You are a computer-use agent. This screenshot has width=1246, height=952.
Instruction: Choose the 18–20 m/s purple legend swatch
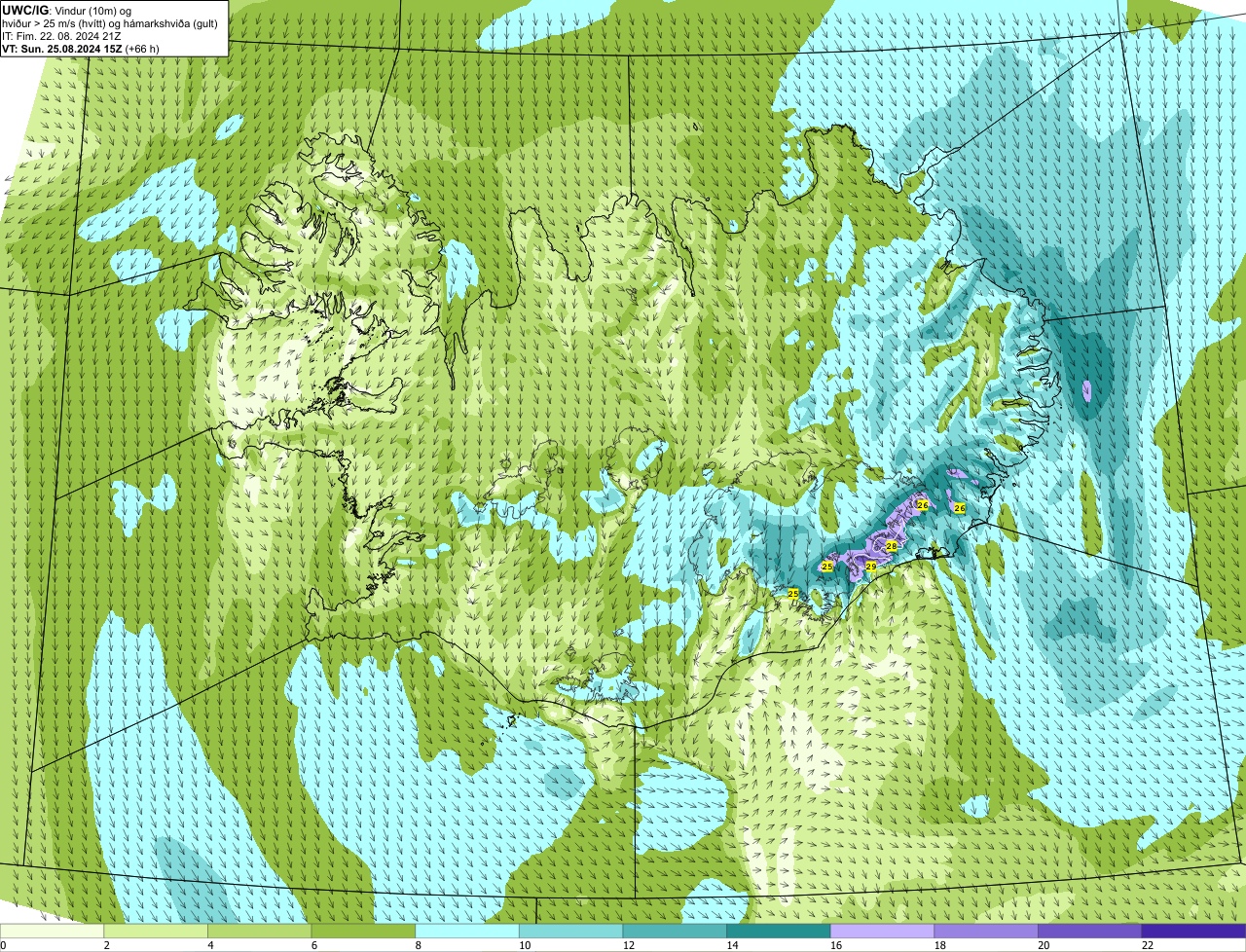tap(986, 931)
